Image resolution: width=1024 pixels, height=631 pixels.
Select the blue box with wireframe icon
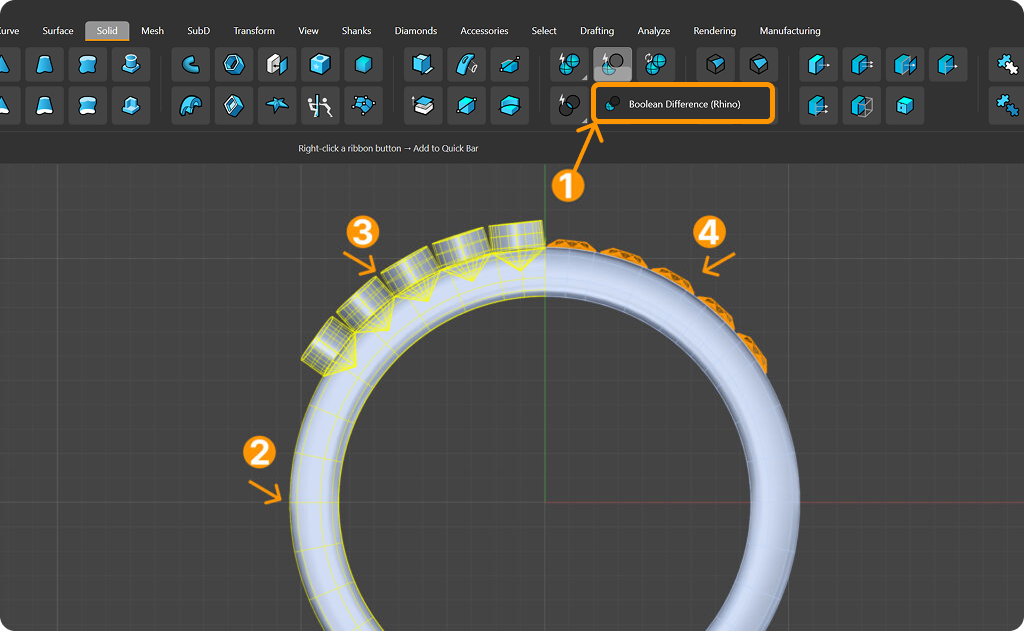click(862, 105)
